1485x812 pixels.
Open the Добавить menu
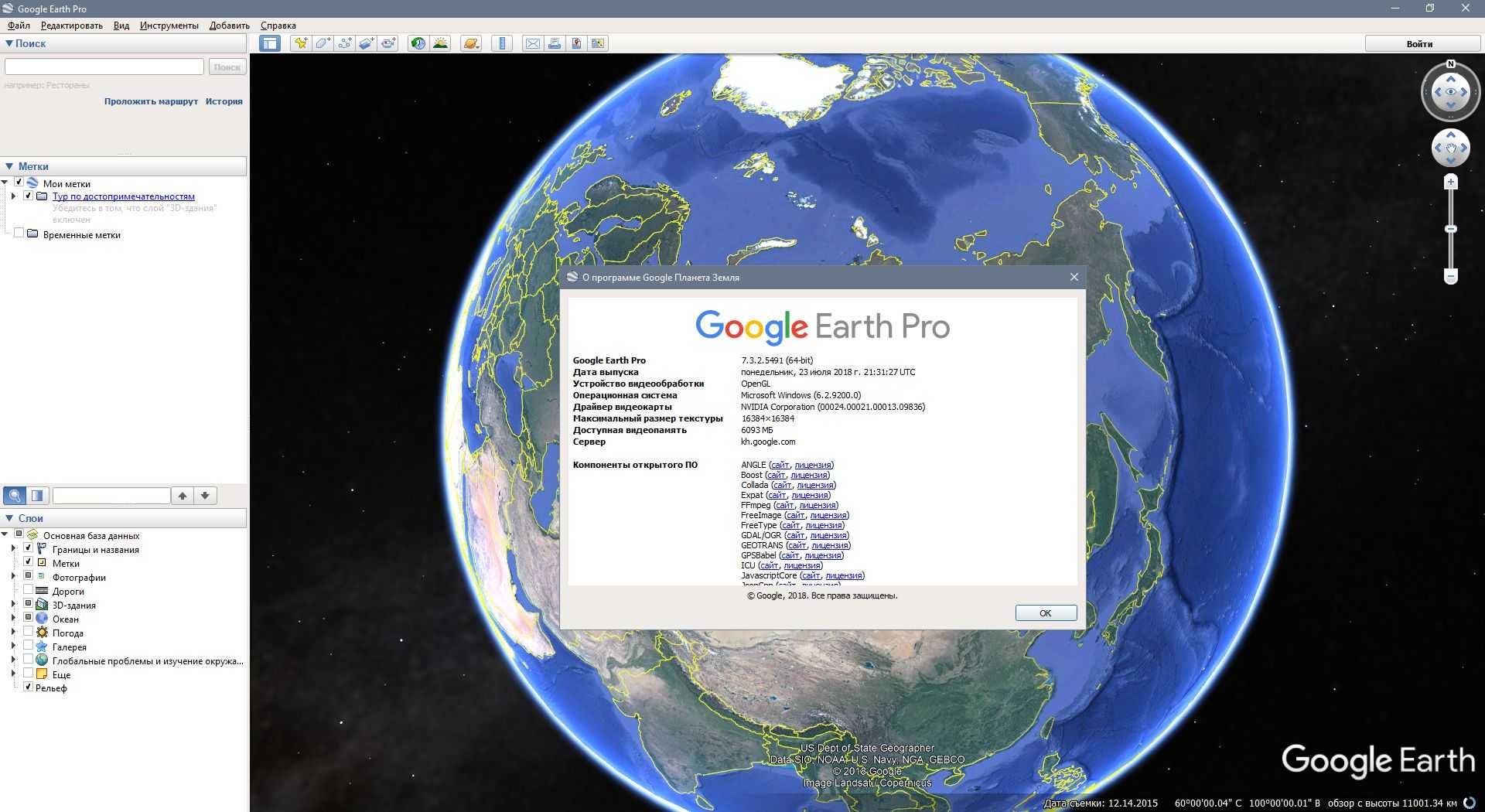click(229, 26)
